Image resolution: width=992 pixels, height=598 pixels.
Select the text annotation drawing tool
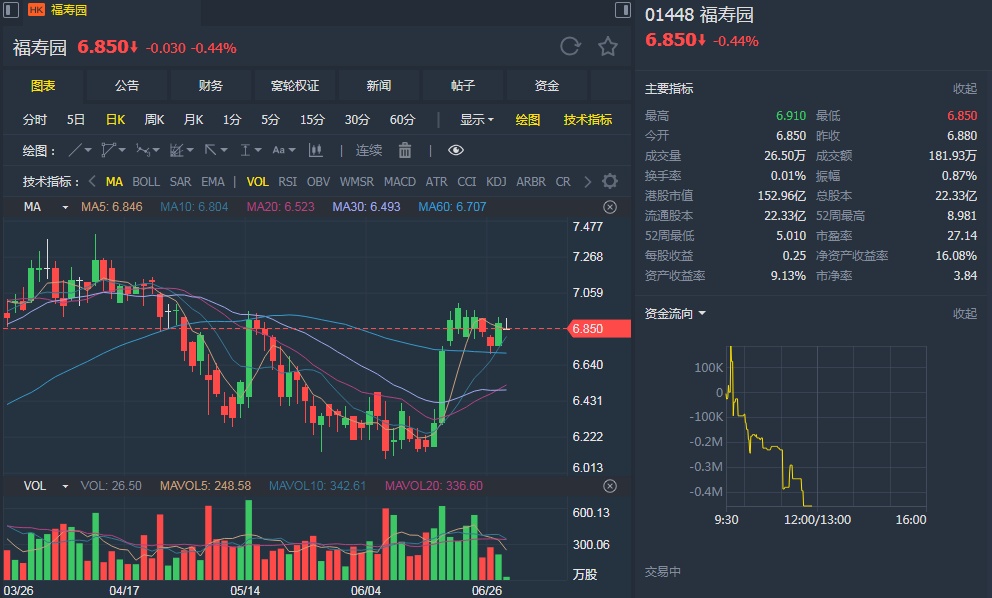(x=281, y=150)
